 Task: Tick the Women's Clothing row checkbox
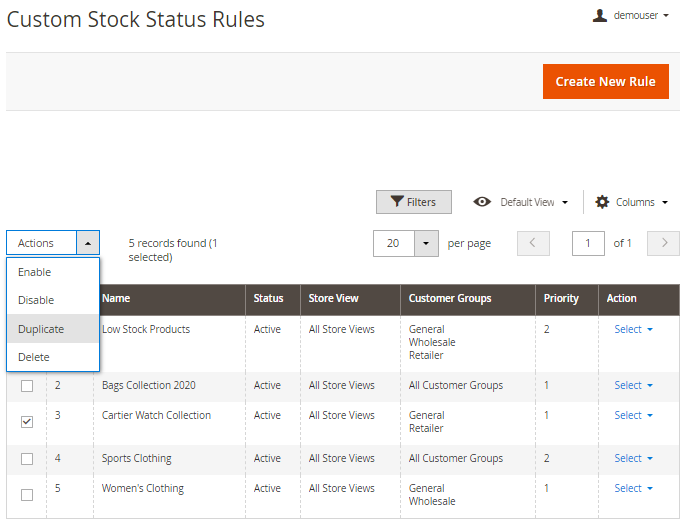27,495
